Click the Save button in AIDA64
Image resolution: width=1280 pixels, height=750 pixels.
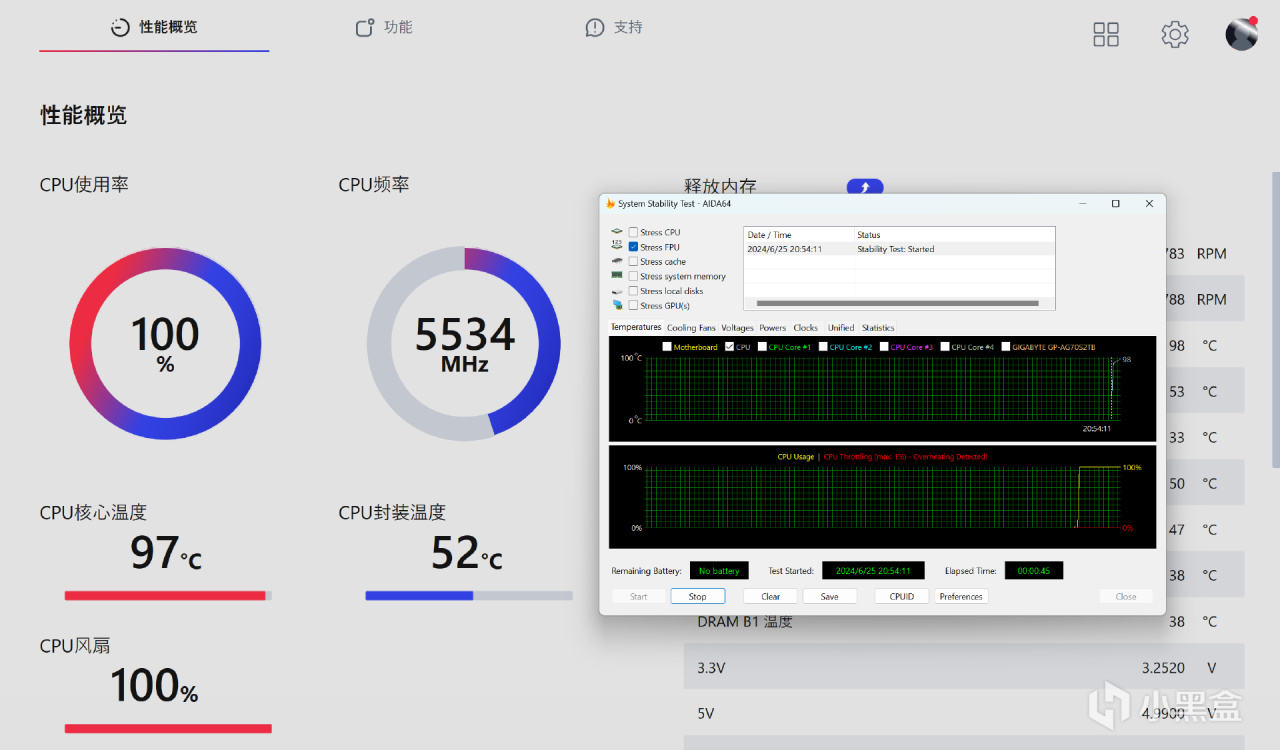pyautogui.click(x=830, y=597)
